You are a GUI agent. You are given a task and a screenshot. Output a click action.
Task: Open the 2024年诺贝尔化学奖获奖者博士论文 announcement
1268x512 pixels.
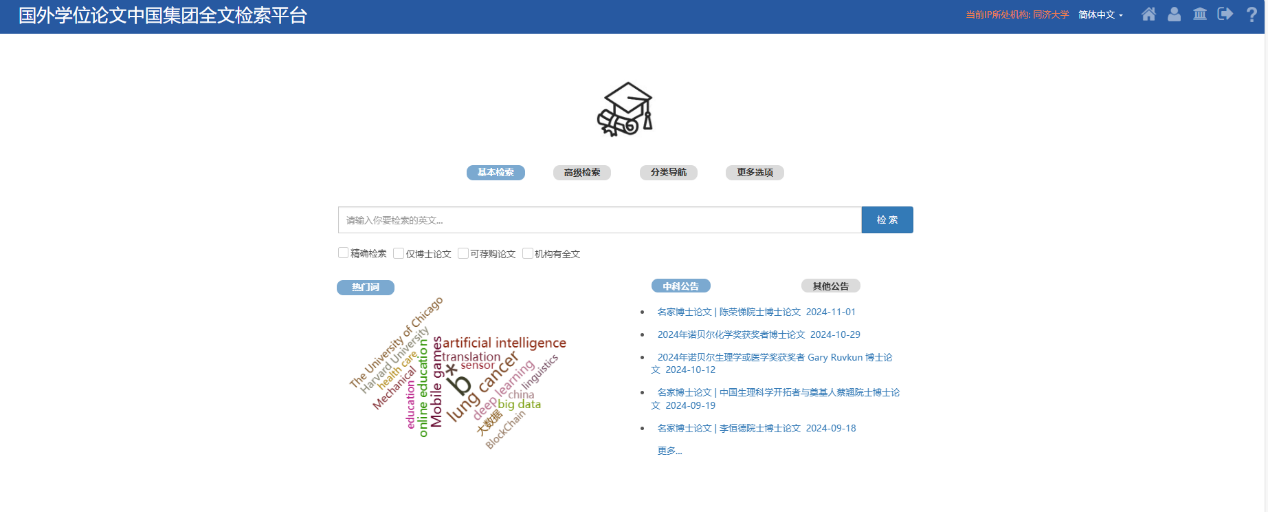[758, 335]
